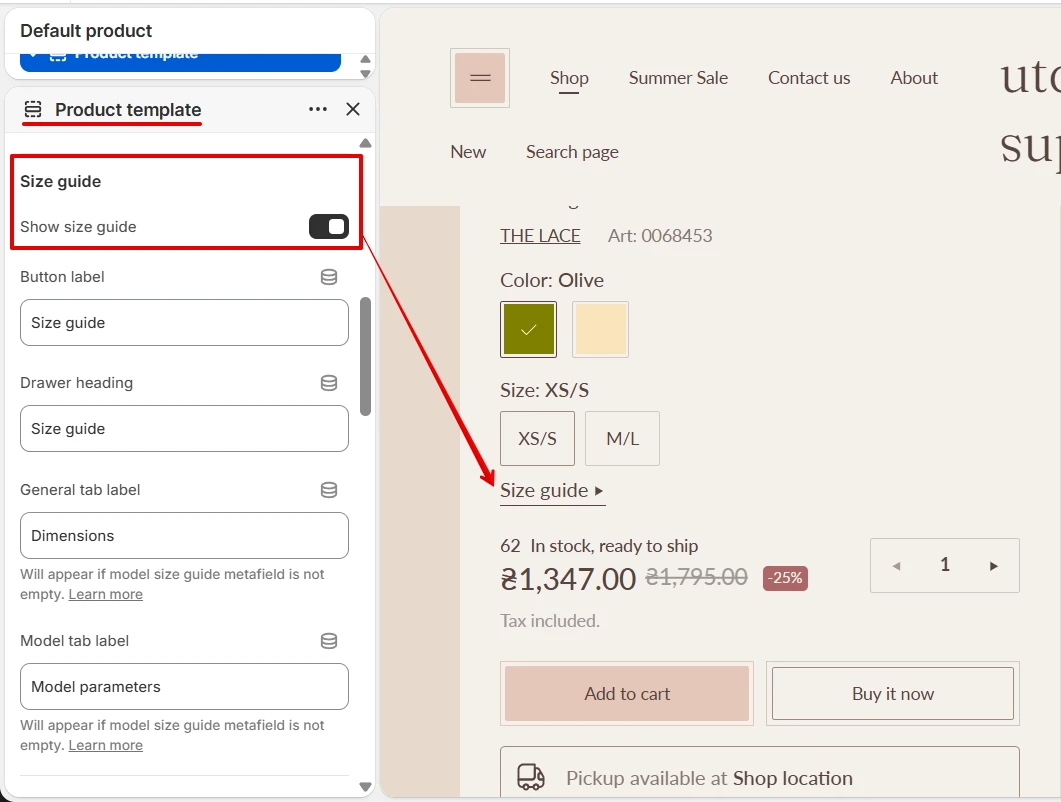Open Product template three-dot options menu
The width and height of the screenshot is (1061, 802).
[318, 109]
